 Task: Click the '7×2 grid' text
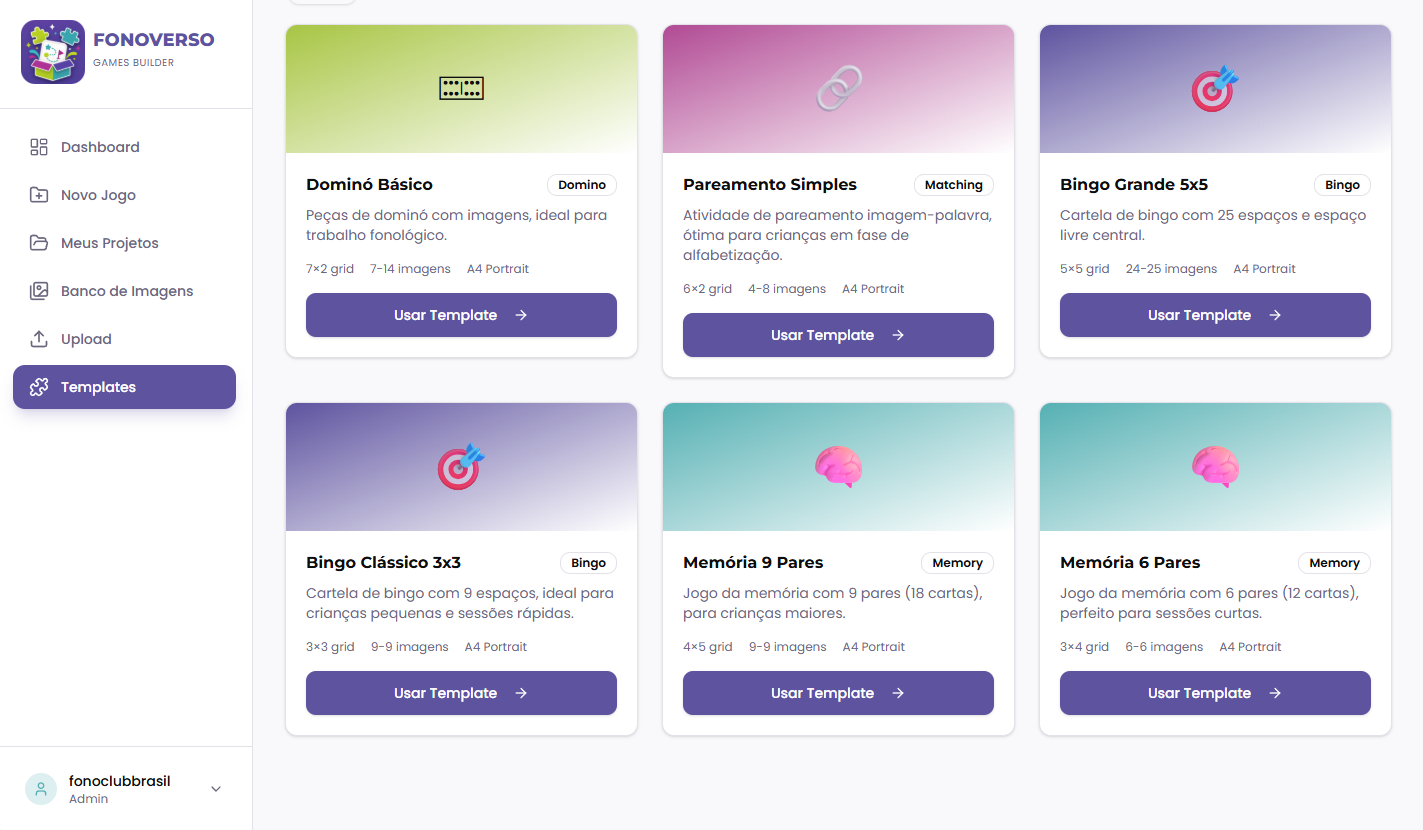330,269
